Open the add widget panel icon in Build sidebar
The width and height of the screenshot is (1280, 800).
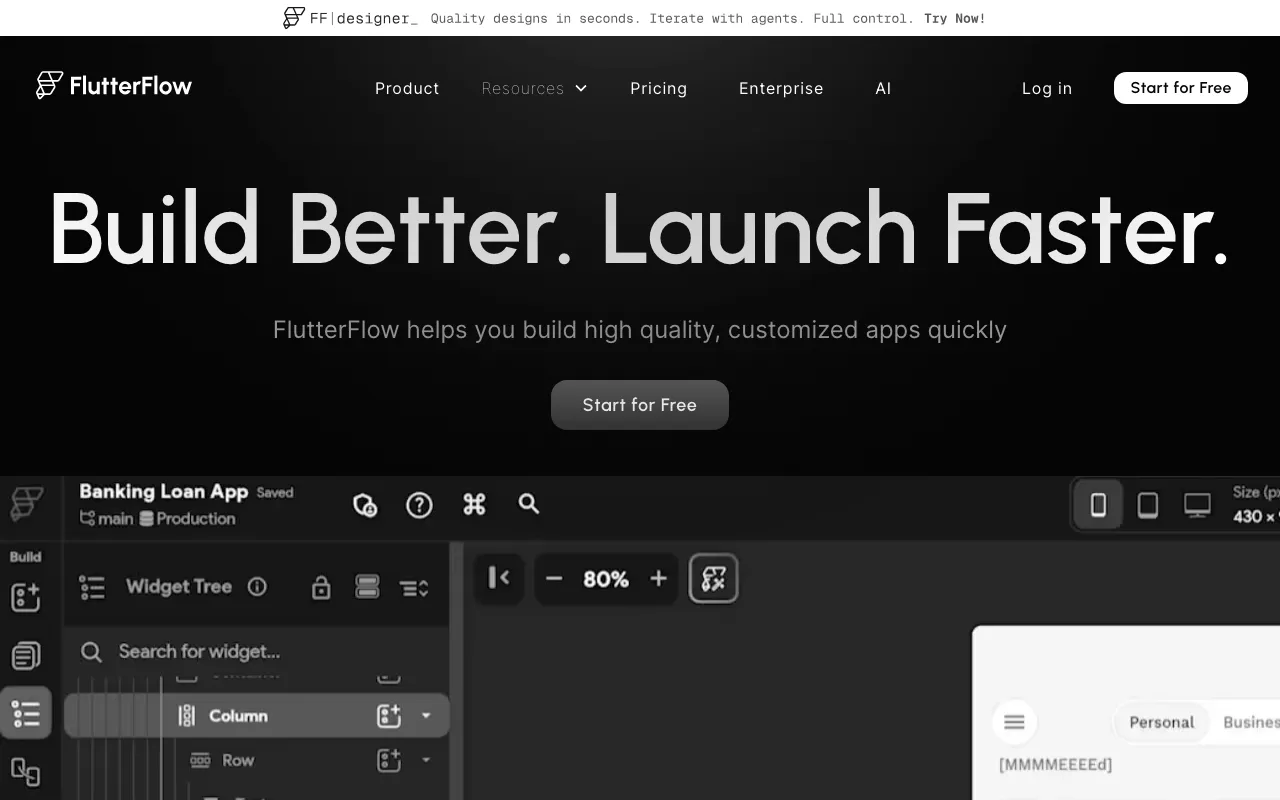click(x=26, y=597)
